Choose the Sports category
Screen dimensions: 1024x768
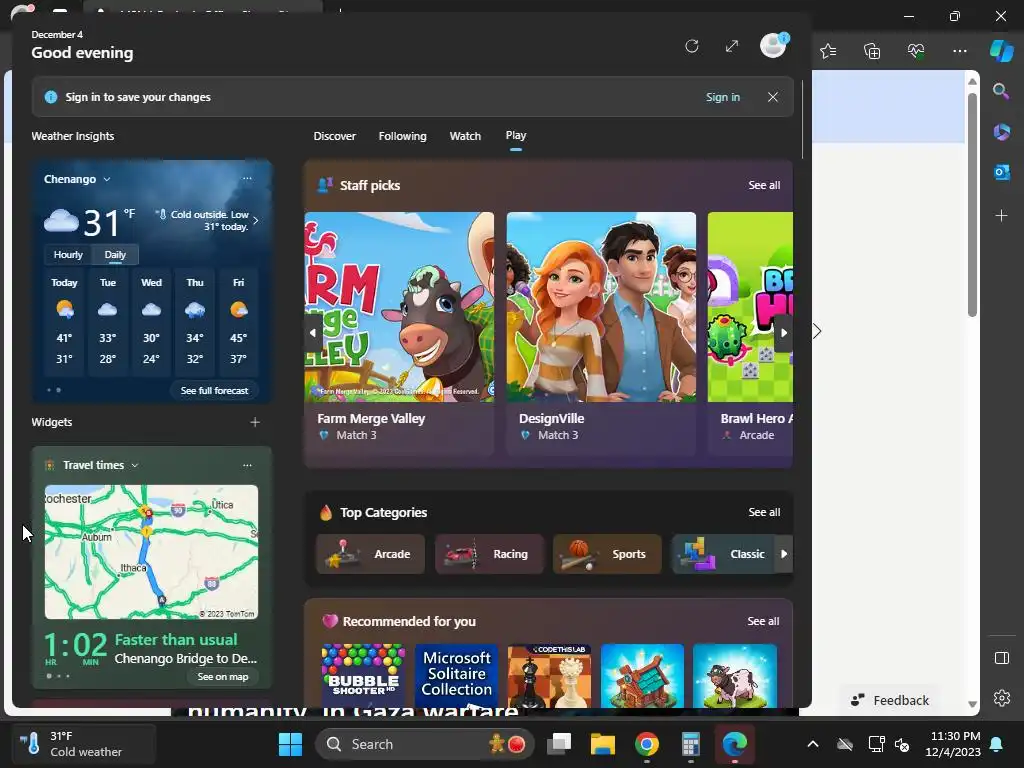607,554
